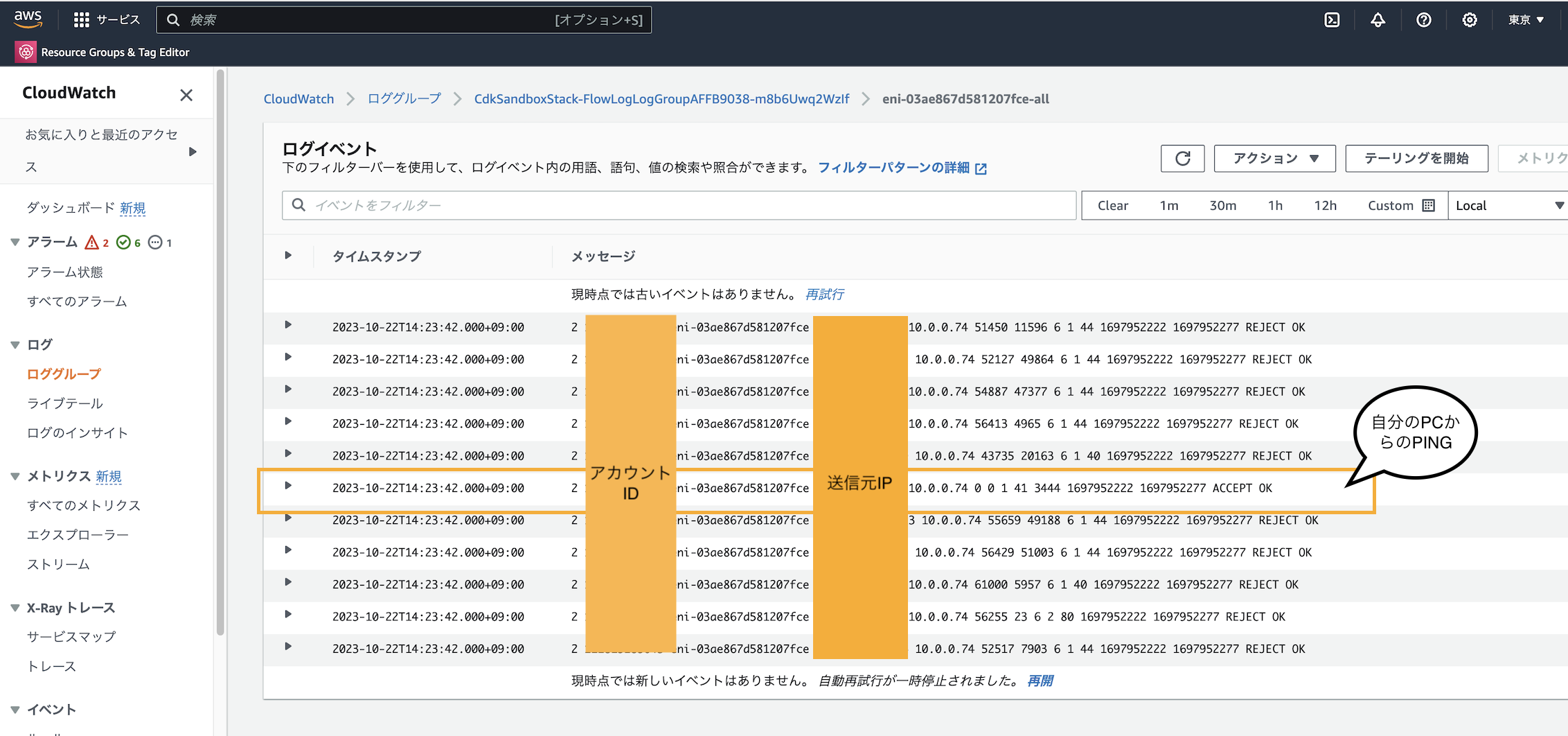Image resolution: width=1568 pixels, height=736 pixels.
Task: Open the services grid menu icon
Action: click(x=82, y=20)
